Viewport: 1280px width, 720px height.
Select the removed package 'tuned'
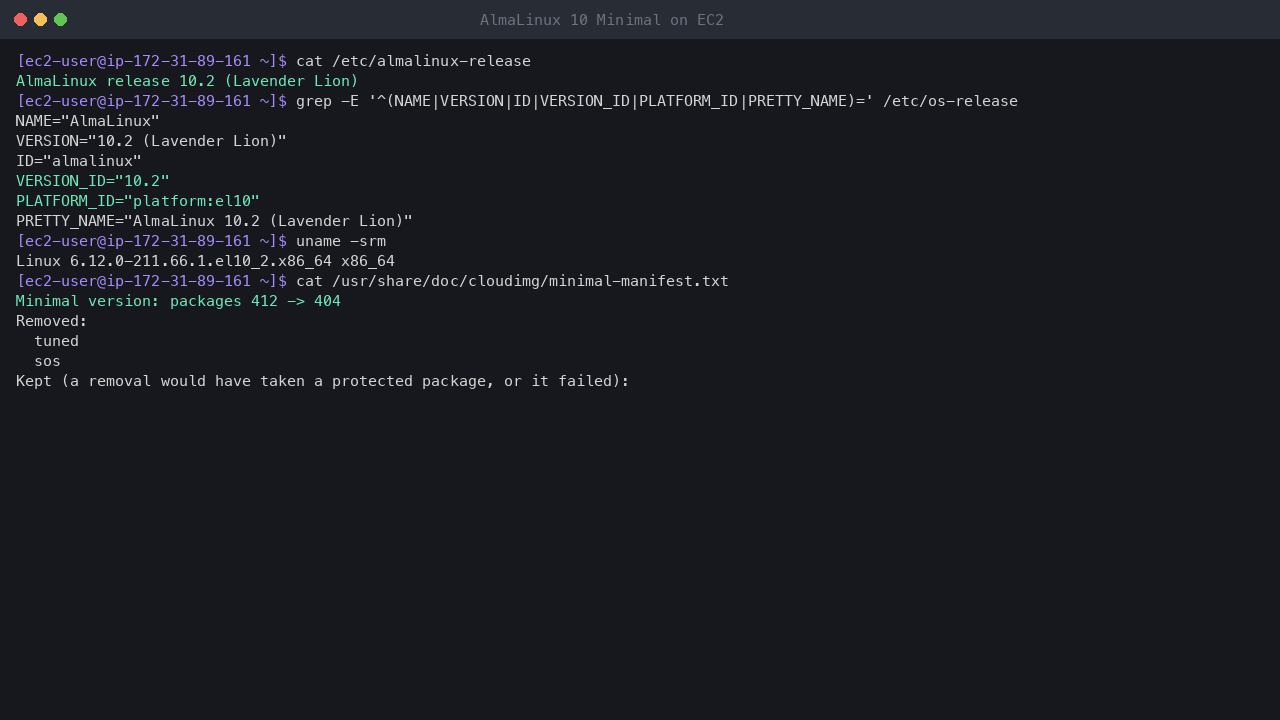(x=56, y=341)
